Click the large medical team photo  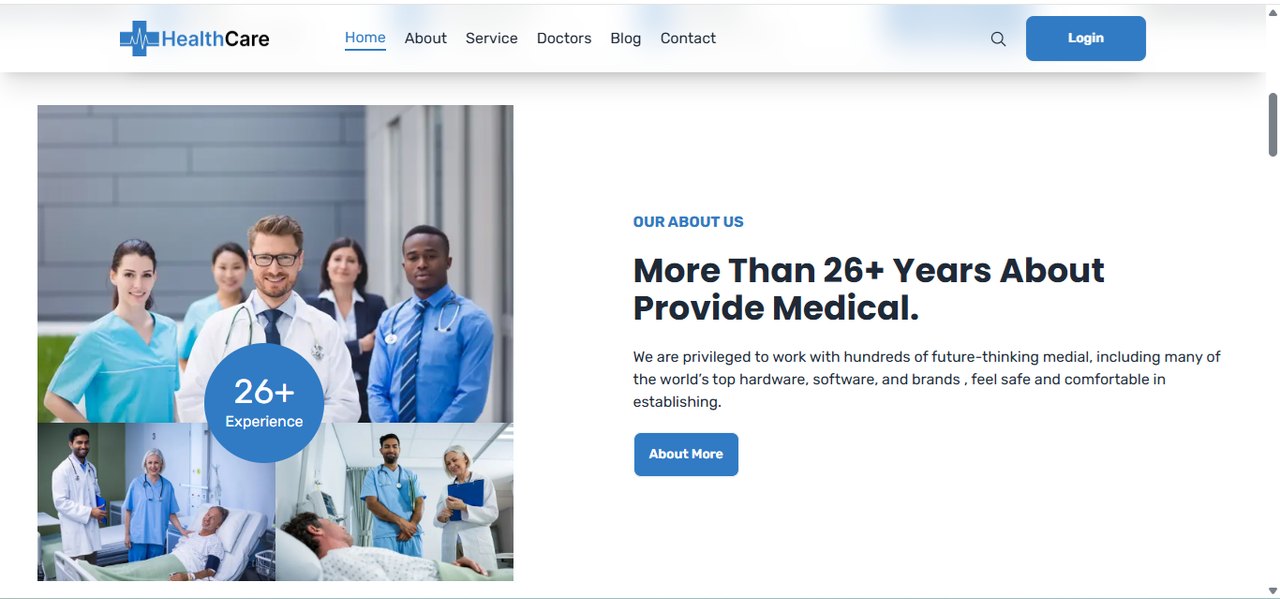[x=275, y=263]
